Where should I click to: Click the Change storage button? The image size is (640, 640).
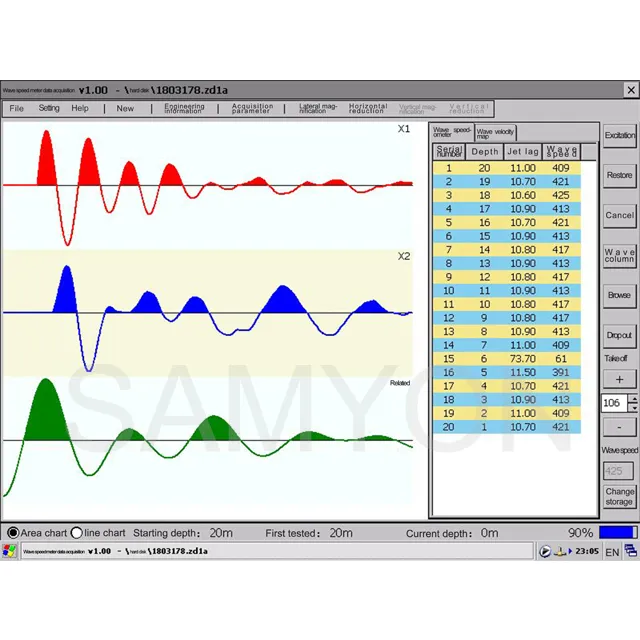[x=620, y=496]
